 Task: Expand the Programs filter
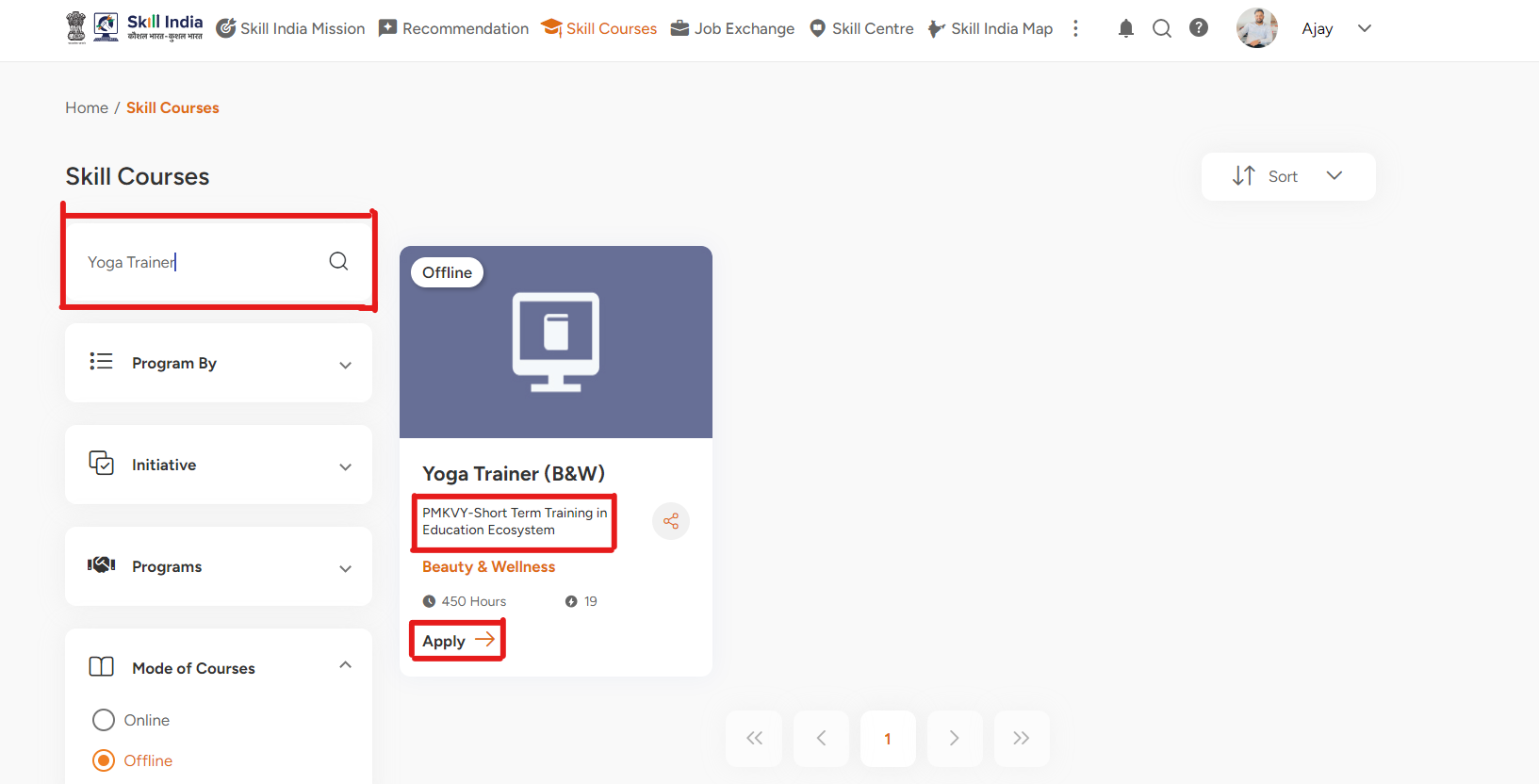click(345, 569)
